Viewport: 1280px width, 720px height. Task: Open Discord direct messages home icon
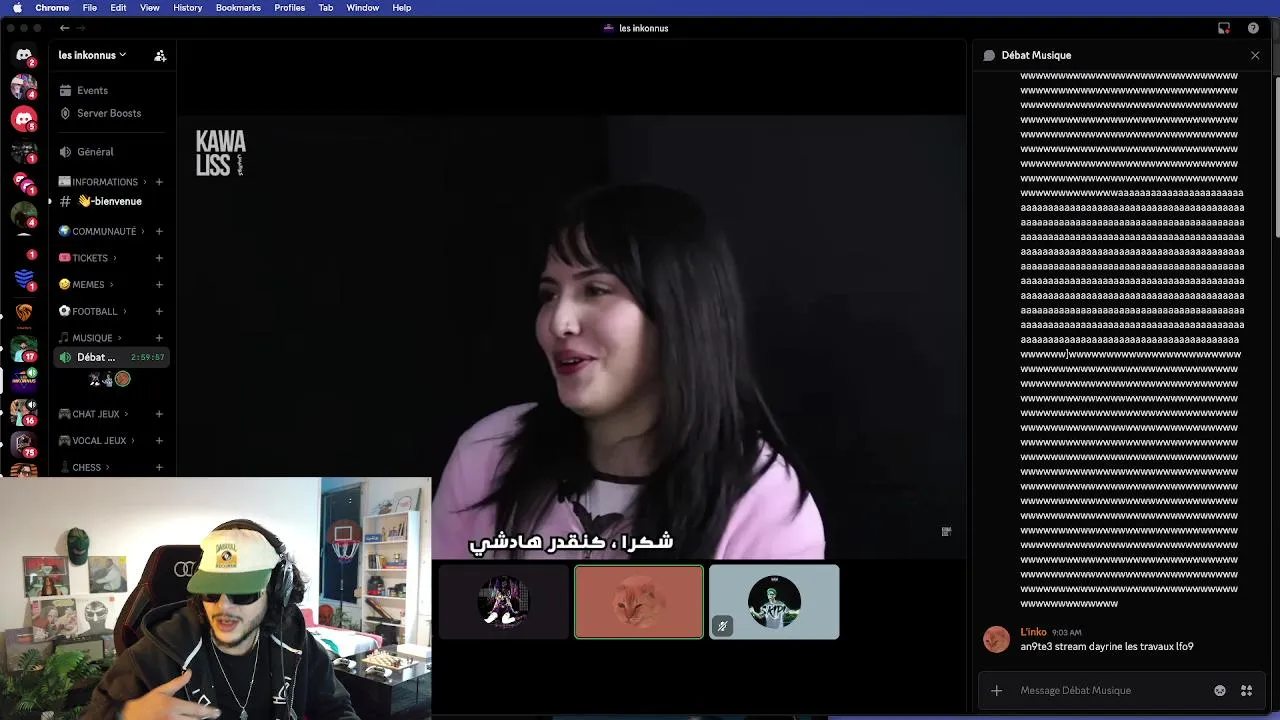click(x=24, y=55)
